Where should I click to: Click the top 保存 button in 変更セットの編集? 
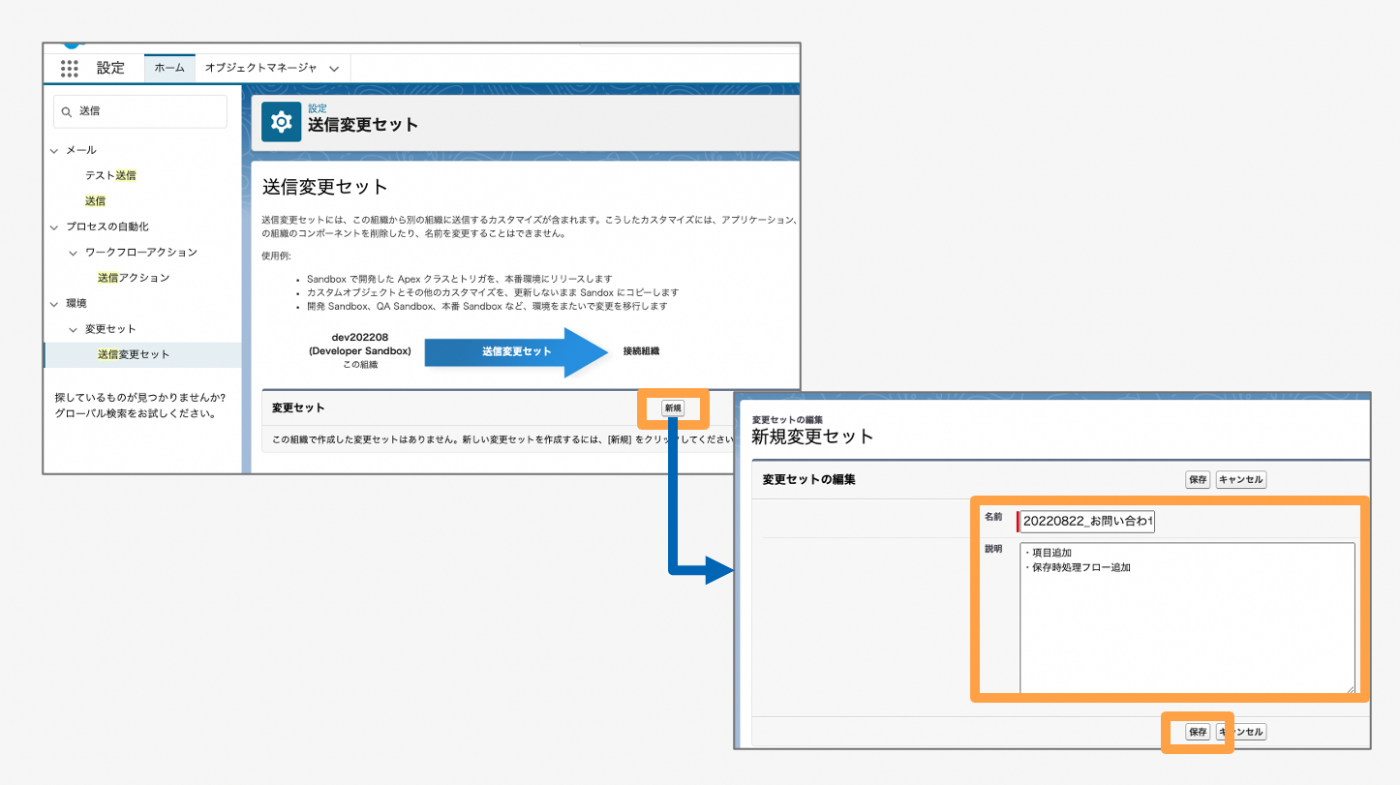1198,480
